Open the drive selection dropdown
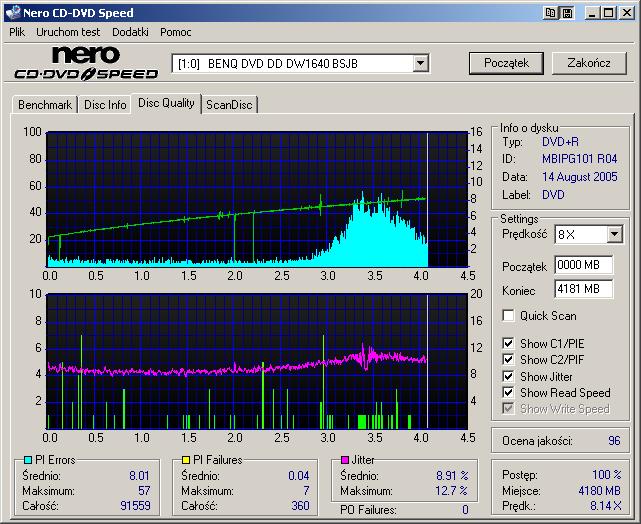The height and width of the screenshot is (524, 641). 420,64
